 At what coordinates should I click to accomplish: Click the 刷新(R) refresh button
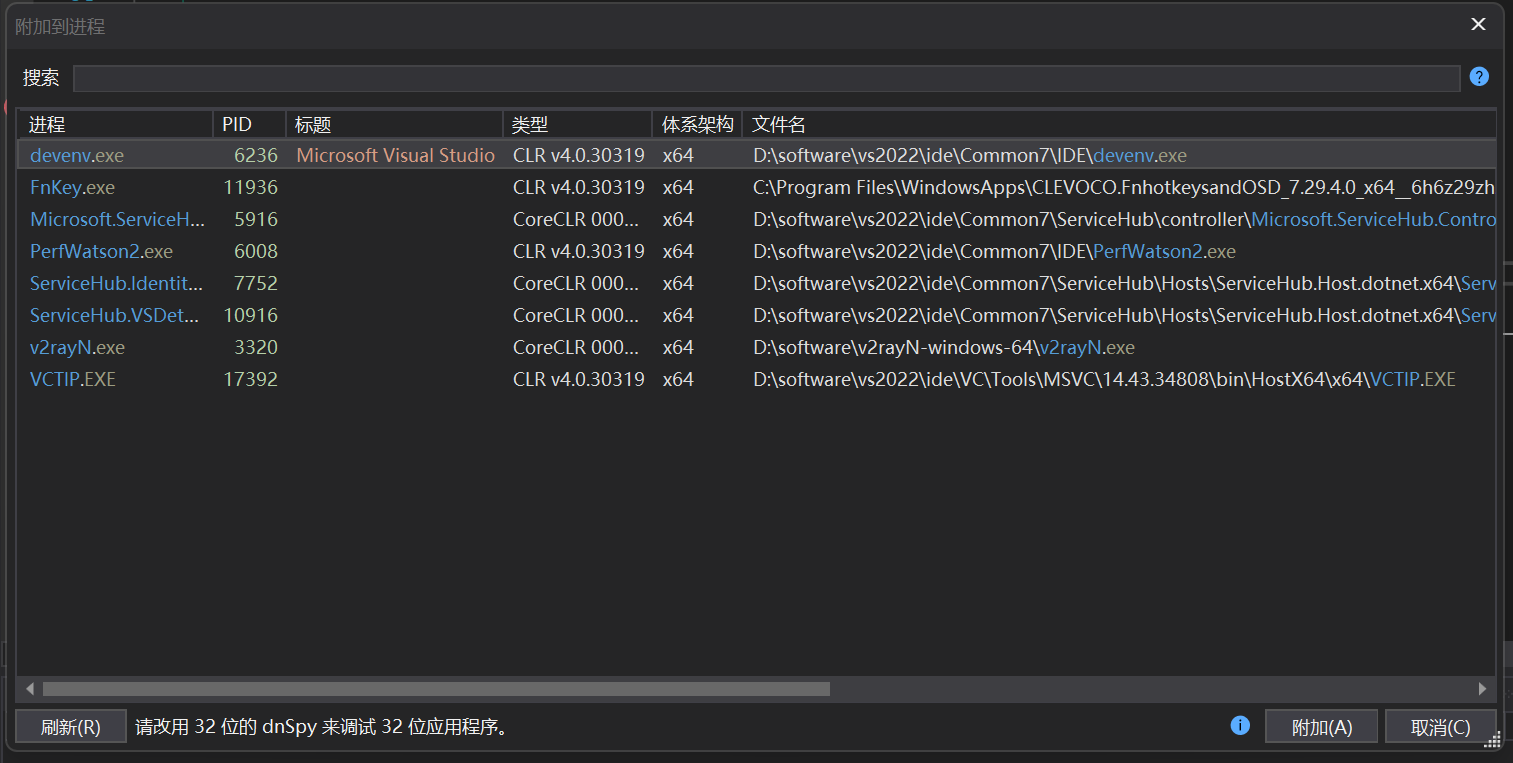pyautogui.click(x=71, y=727)
